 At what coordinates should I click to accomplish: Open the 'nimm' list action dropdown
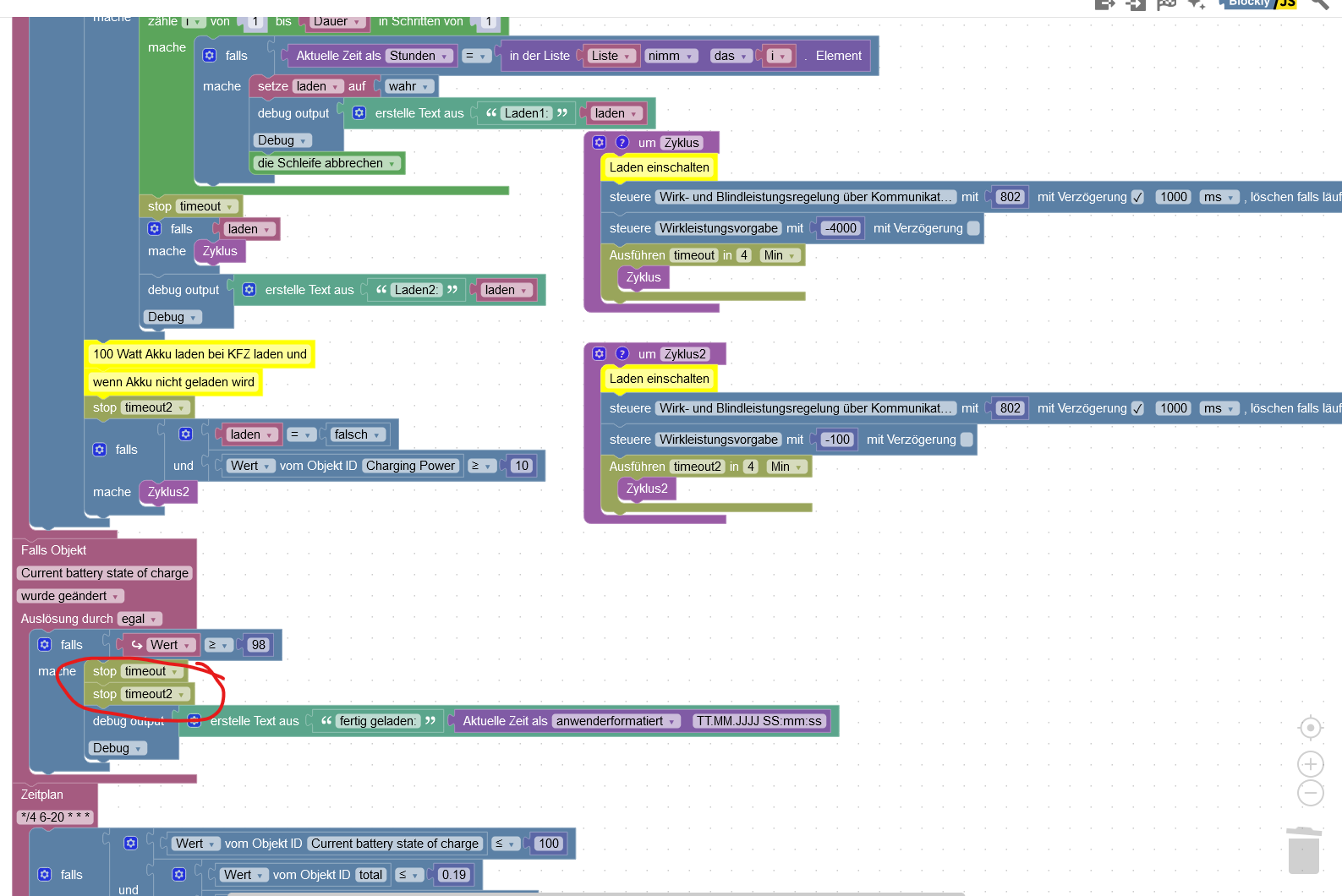pyautogui.click(x=671, y=56)
